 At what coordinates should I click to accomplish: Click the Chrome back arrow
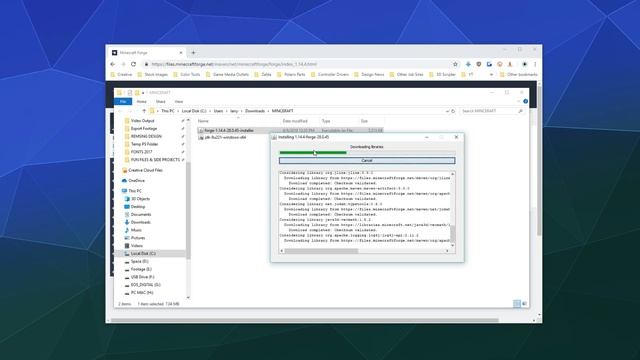tap(113, 64)
